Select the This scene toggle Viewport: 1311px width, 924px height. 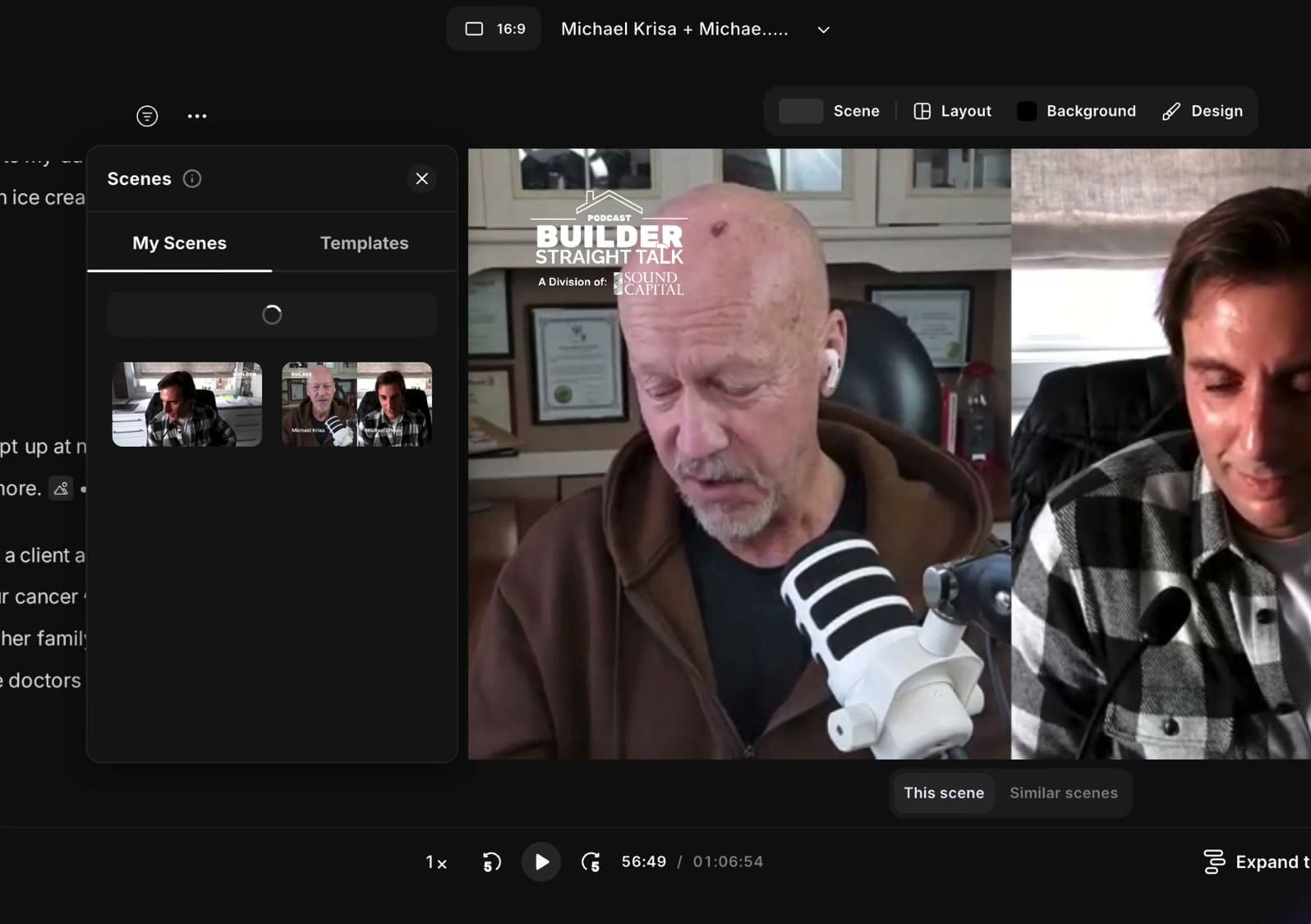[944, 793]
